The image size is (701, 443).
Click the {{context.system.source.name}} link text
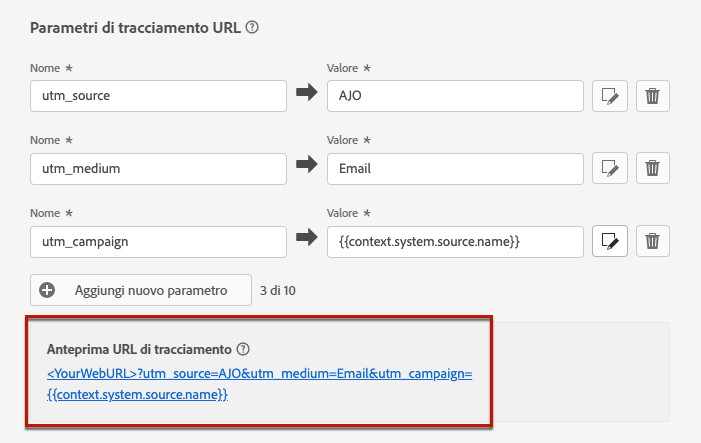pos(137,394)
